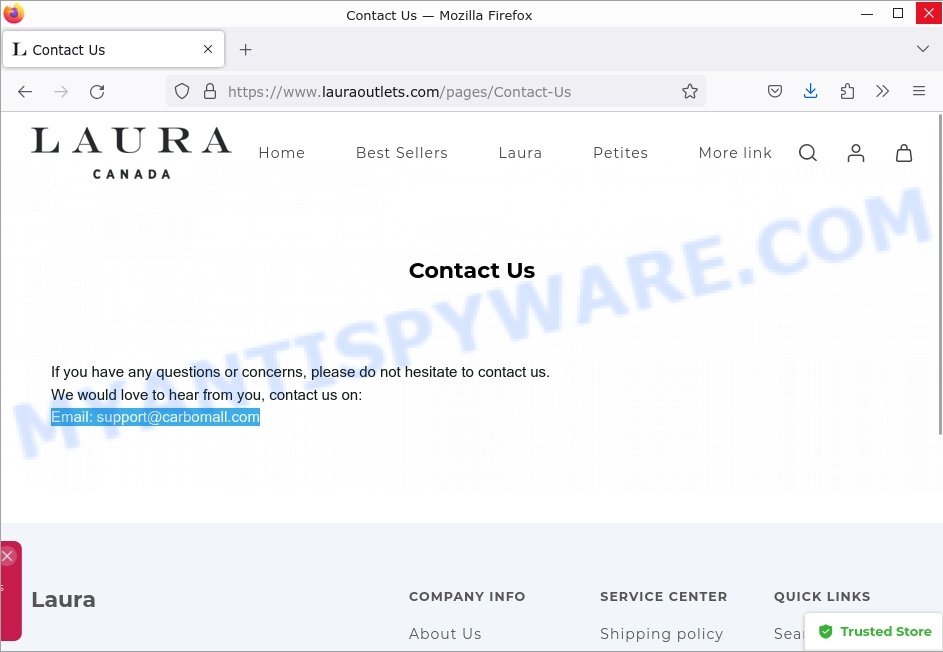Viewport: 943px width, 652px height.
Task: Click the SERVICE CENTER footer heading
Action: pos(663,596)
